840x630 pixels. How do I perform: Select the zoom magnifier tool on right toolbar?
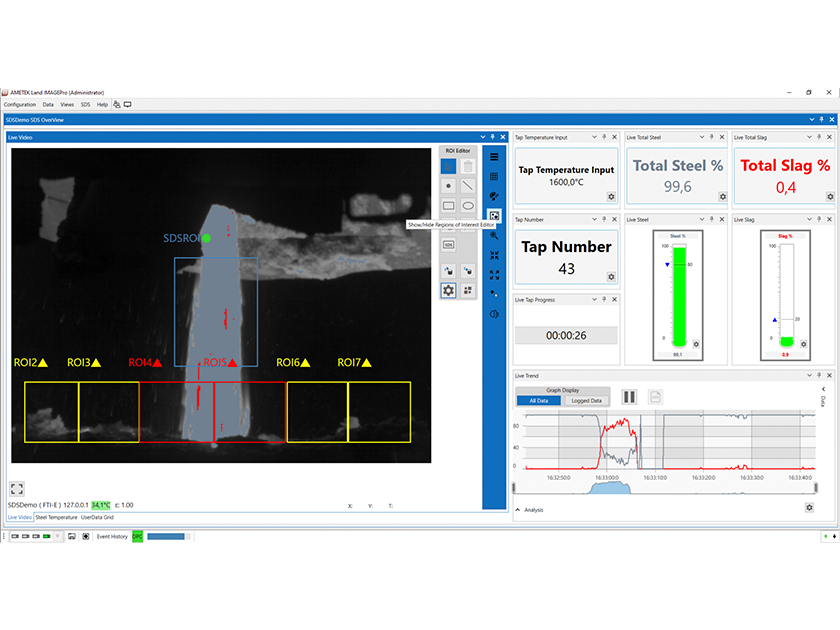click(495, 233)
